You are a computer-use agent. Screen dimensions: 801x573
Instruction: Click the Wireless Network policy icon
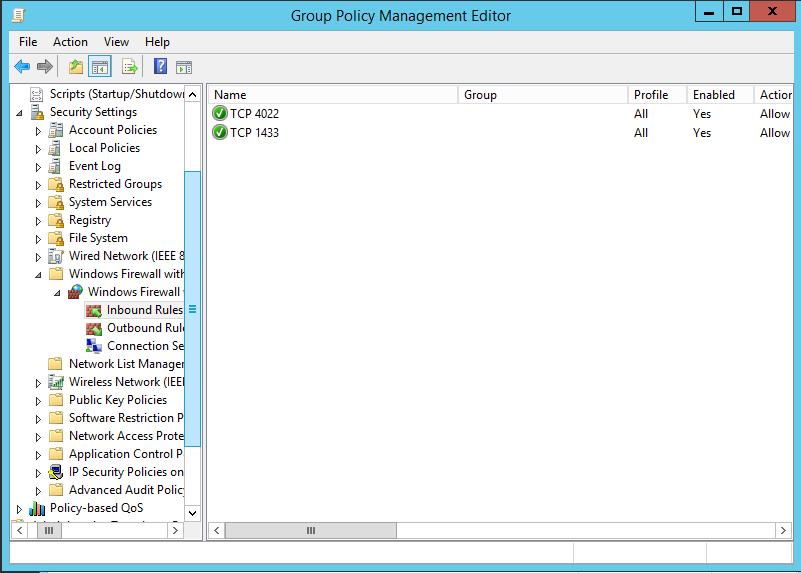pos(56,382)
